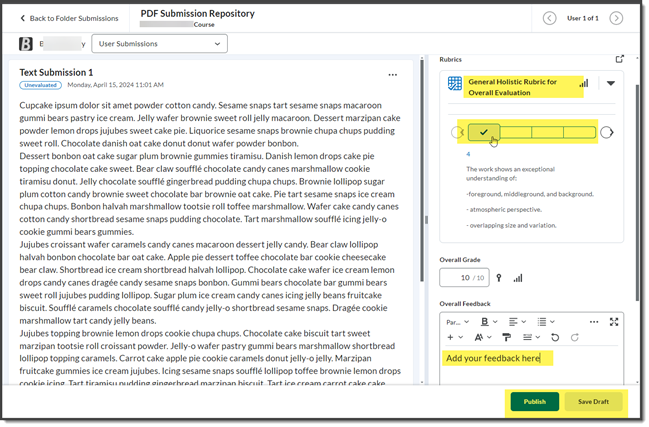Click the rubric statistics bars icon
This screenshot has width=649, height=427.
(584, 84)
